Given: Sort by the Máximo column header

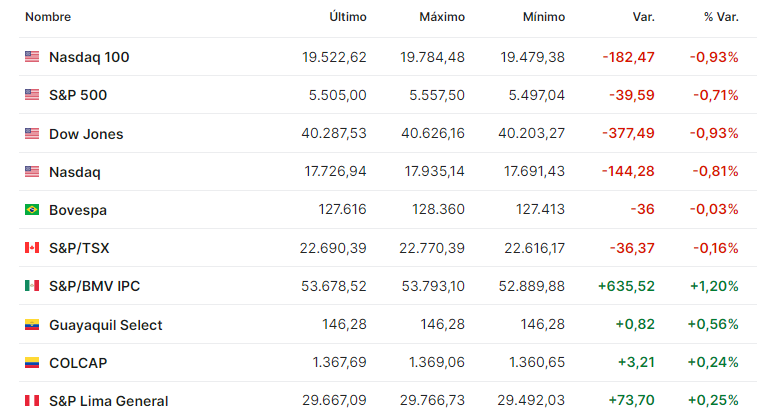Looking at the screenshot, I should tap(442, 17).
